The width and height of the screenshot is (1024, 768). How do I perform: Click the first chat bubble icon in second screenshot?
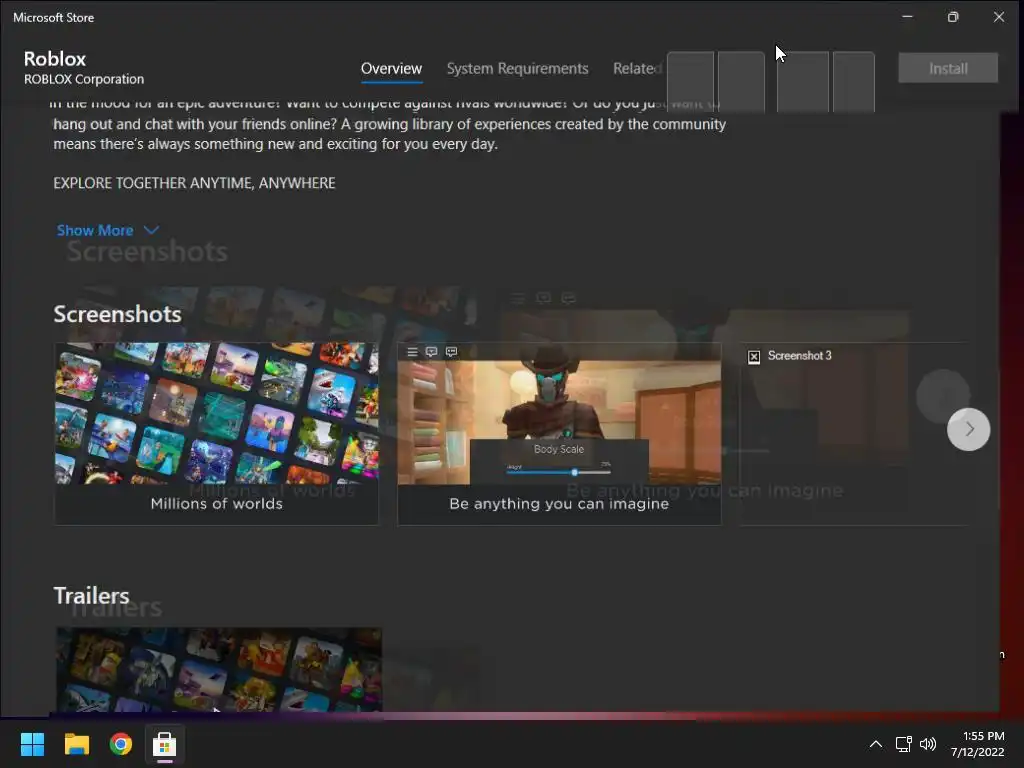pyautogui.click(x=431, y=352)
